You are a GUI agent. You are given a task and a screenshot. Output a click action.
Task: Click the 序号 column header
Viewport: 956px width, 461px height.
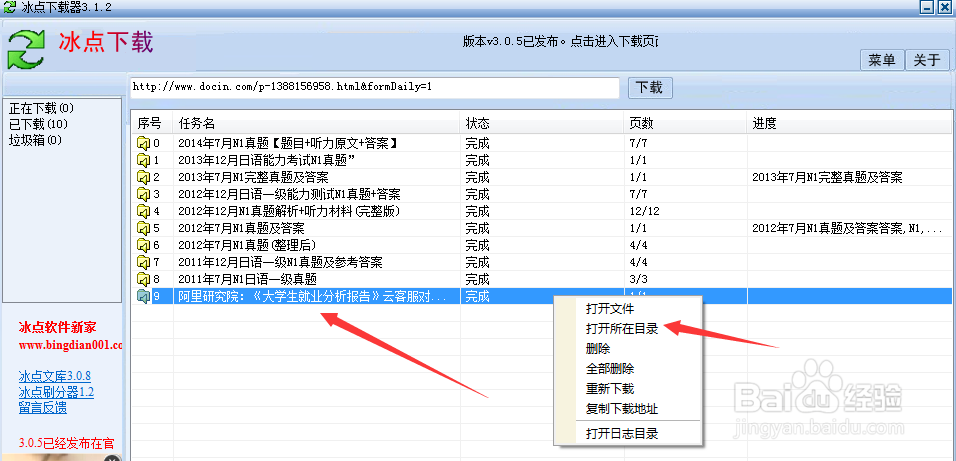(152, 124)
